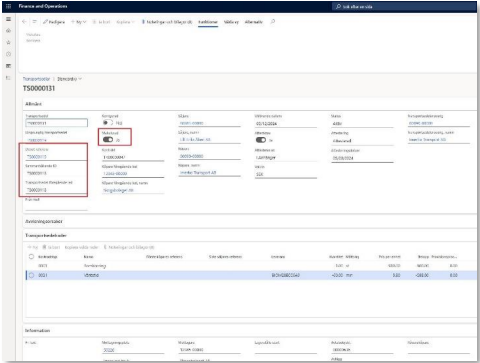Viewport: 480px width, 363px height.
Task: Open Workspaces icon in the sidebar
Action: click(8, 66)
